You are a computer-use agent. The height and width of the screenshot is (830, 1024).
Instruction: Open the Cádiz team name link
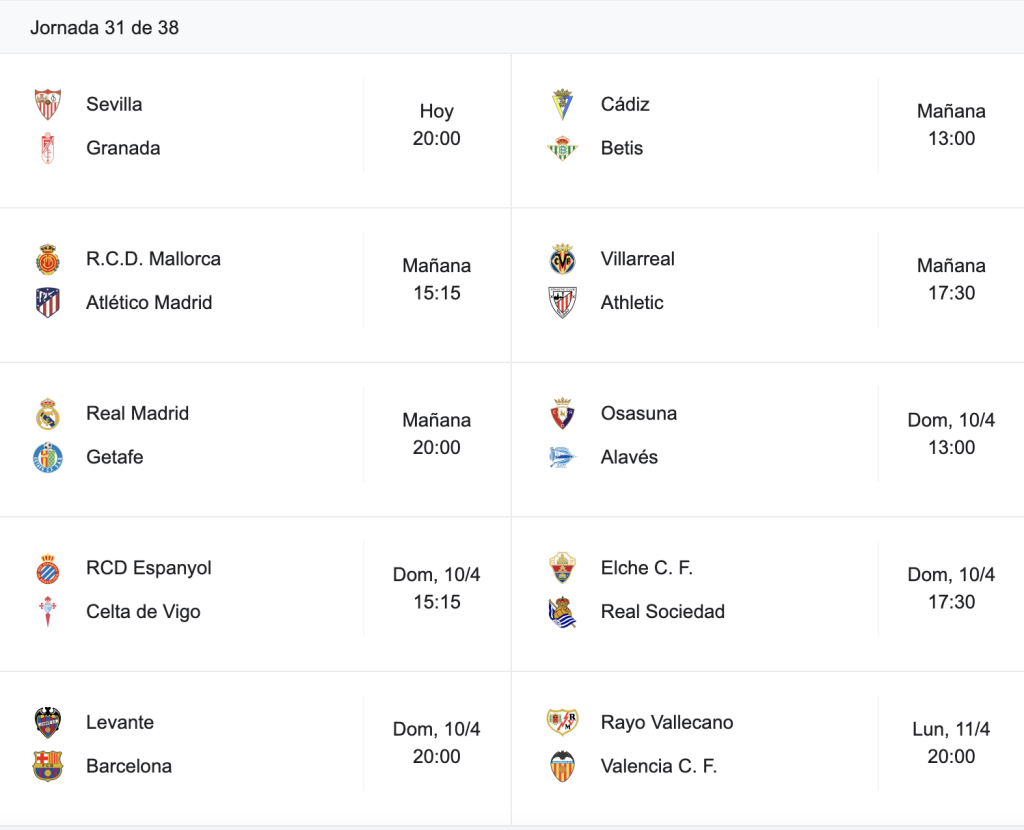625,104
